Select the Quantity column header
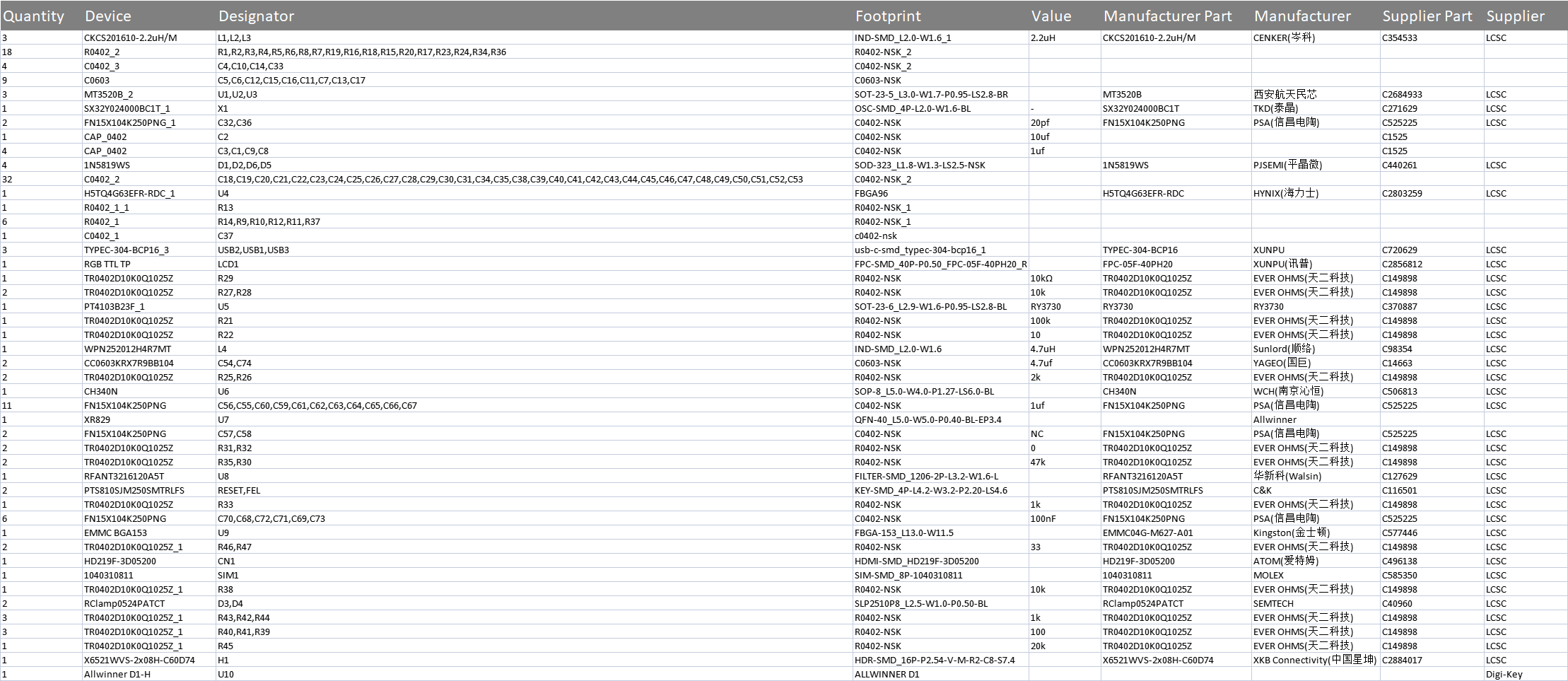This screenshot has height=681, width=1568. [x=34, y=16]
